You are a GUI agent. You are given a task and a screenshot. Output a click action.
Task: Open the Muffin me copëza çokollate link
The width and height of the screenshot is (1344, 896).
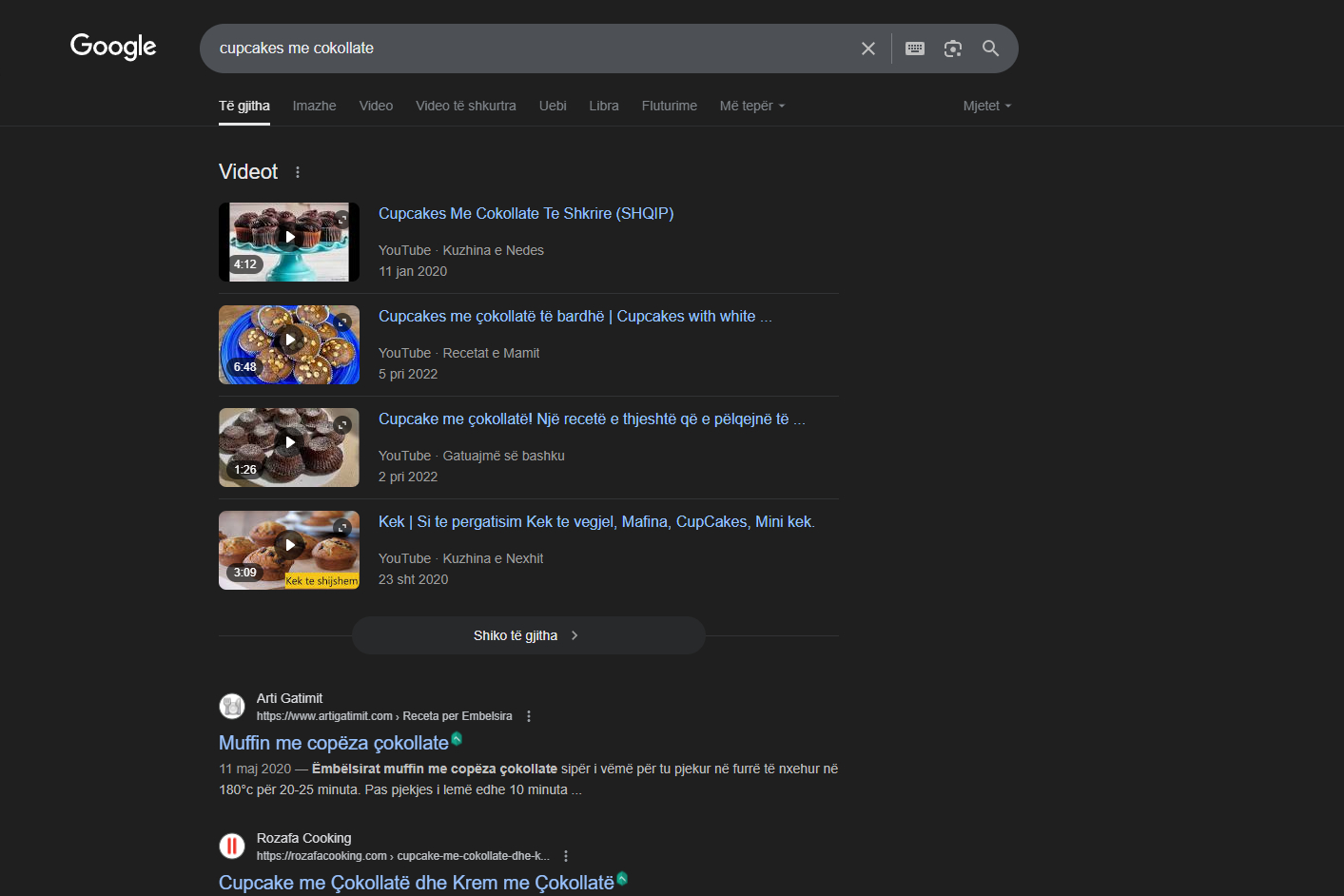[333, 743]
